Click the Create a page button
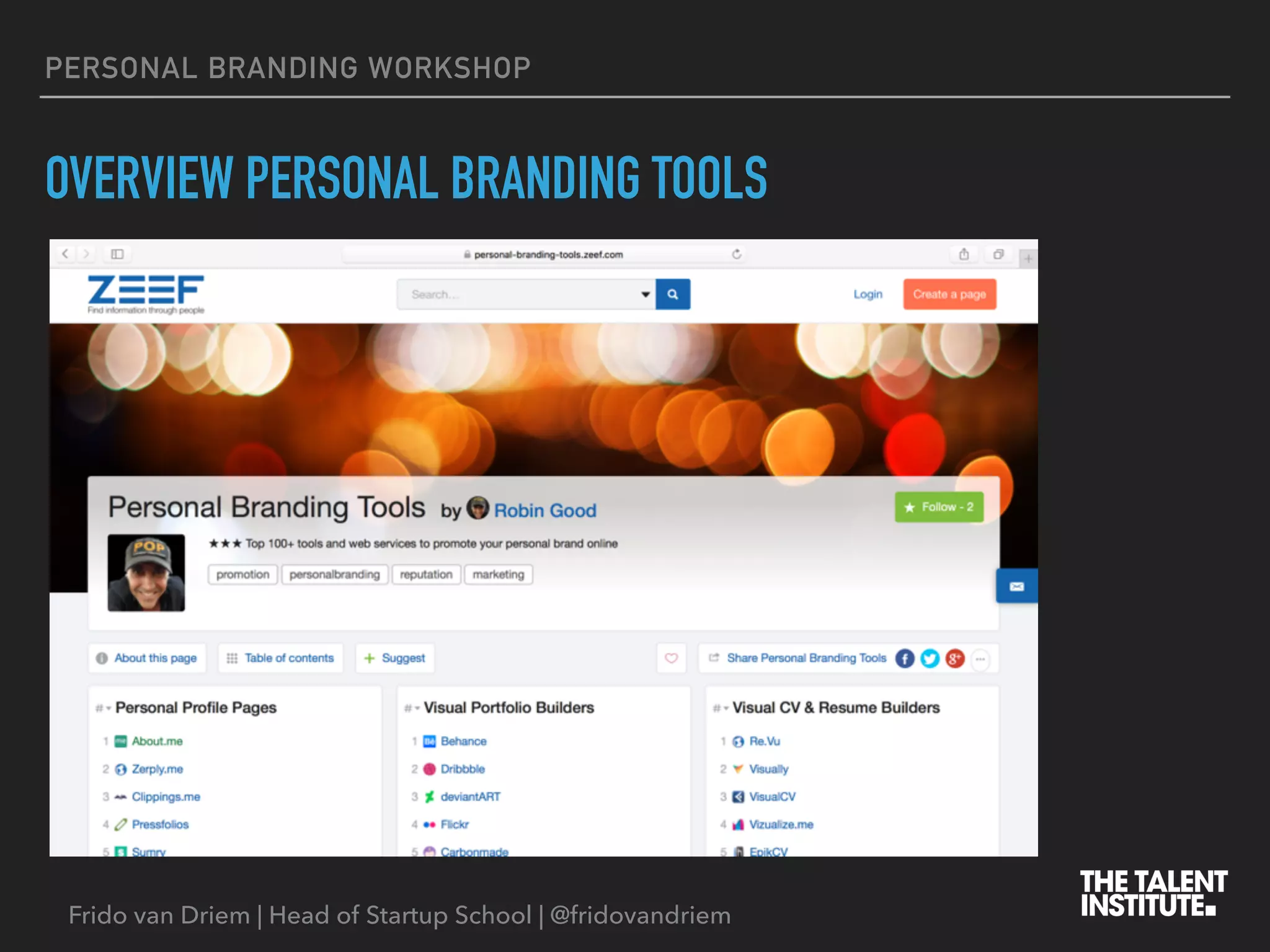This screenshot has height=952, width=1270. tap(949, 294)
